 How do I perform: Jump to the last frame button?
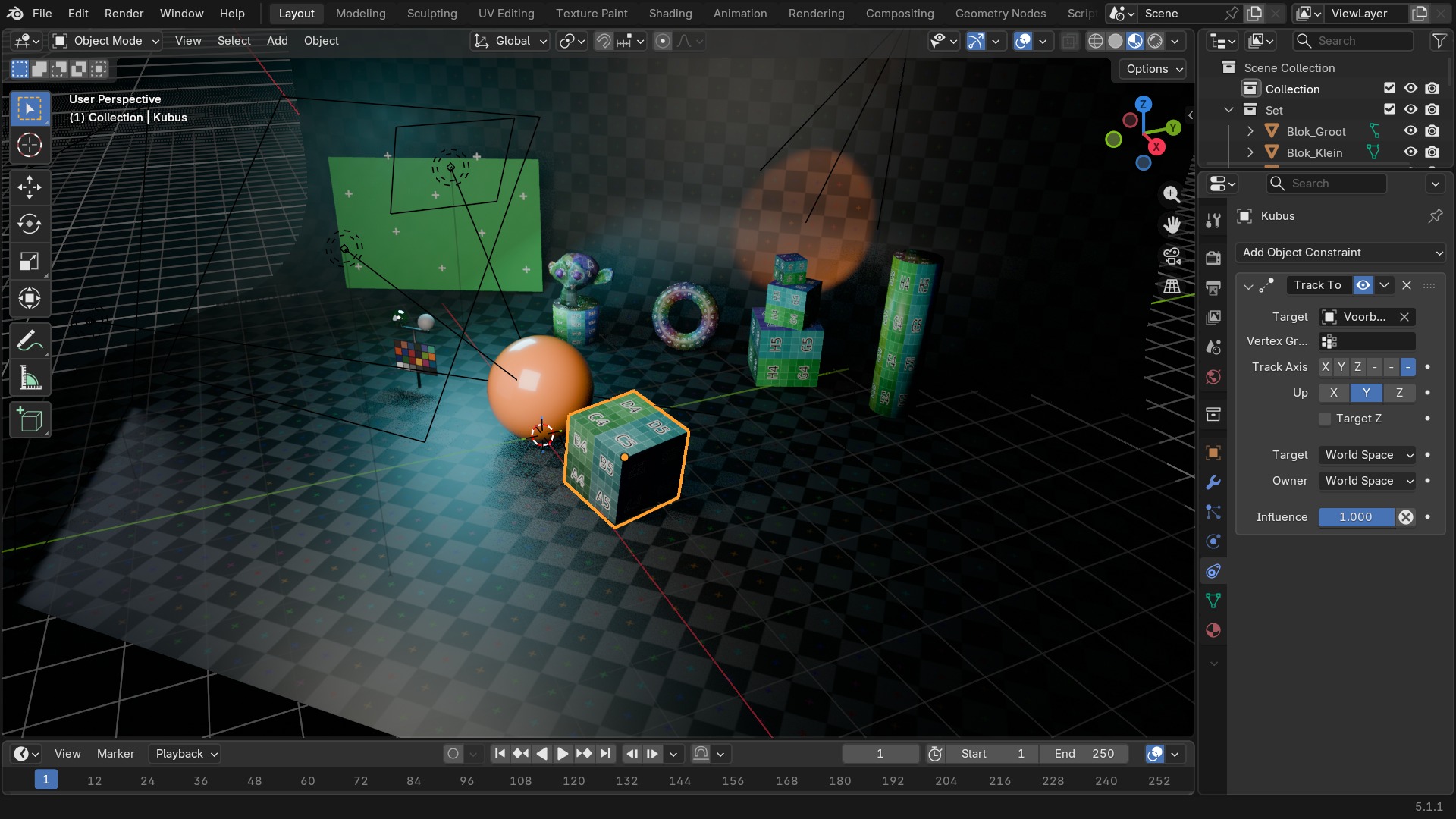pyautogui.click(x=605, y=754)
